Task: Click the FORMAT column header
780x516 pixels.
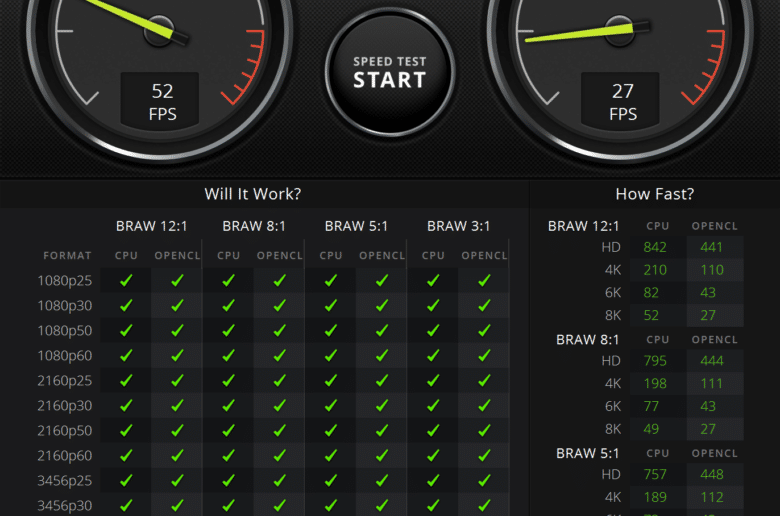Action: point(67,256)
